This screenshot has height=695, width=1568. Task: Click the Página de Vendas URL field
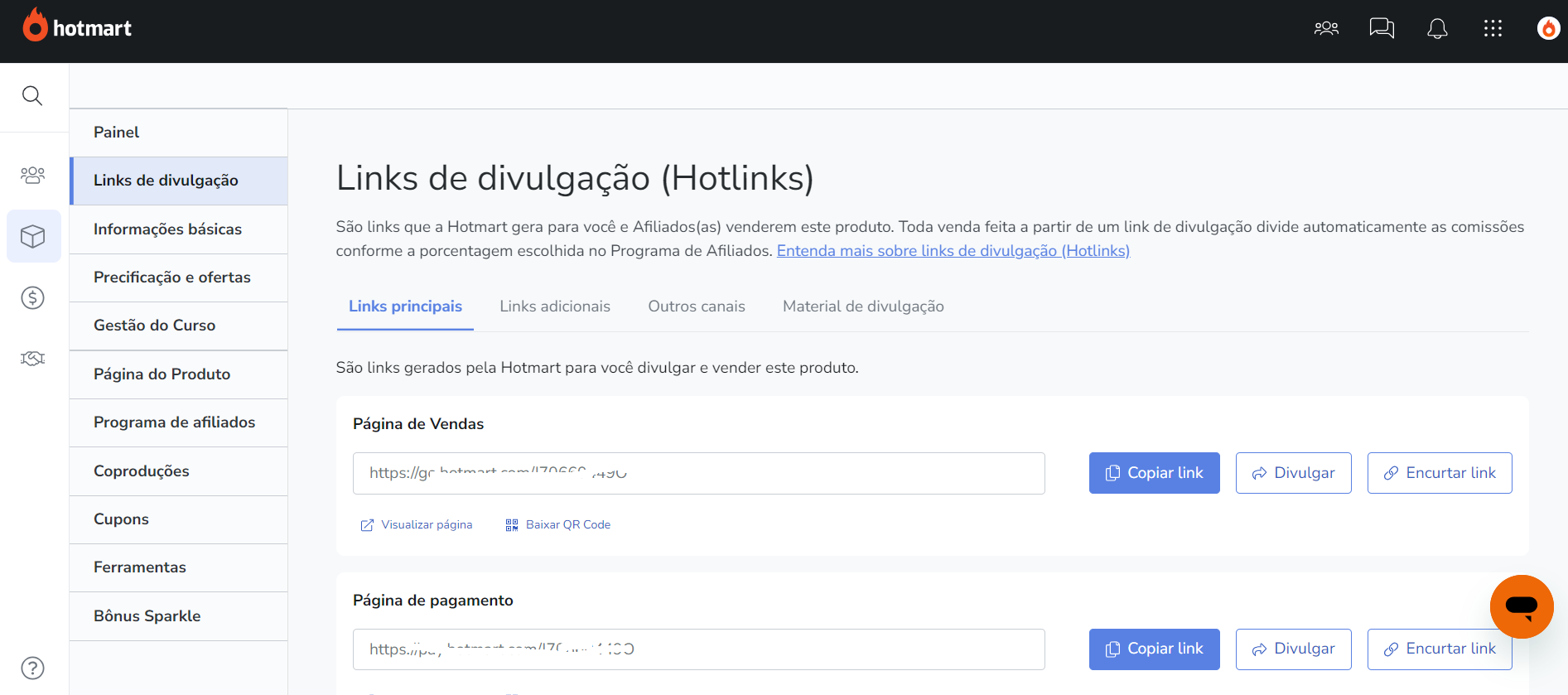pos(698,473)
